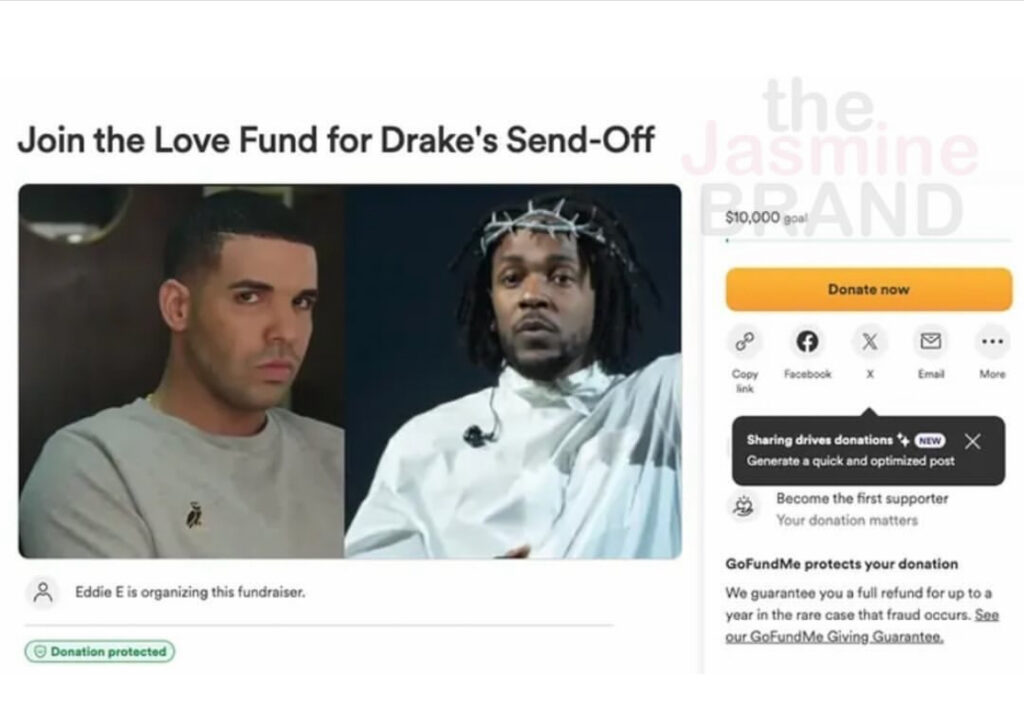Click the Copy link chain icon

[744, 342]
